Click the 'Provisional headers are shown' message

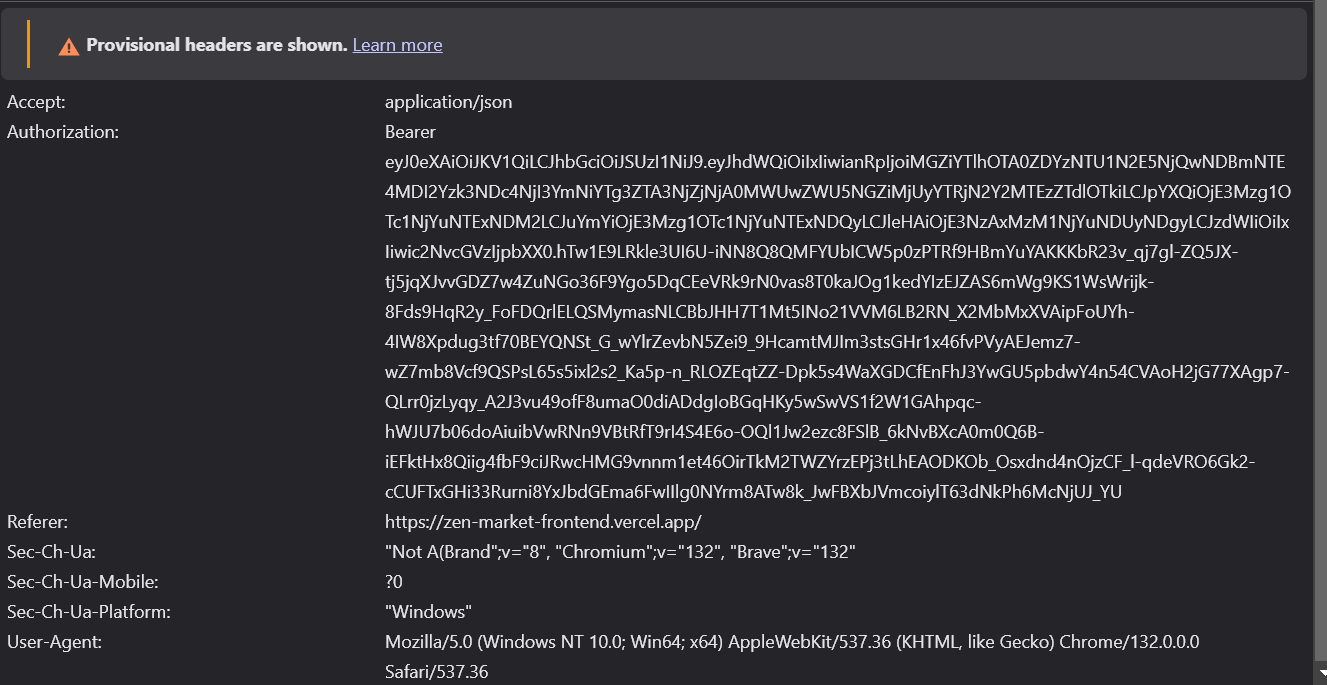(x=216, y=45)
